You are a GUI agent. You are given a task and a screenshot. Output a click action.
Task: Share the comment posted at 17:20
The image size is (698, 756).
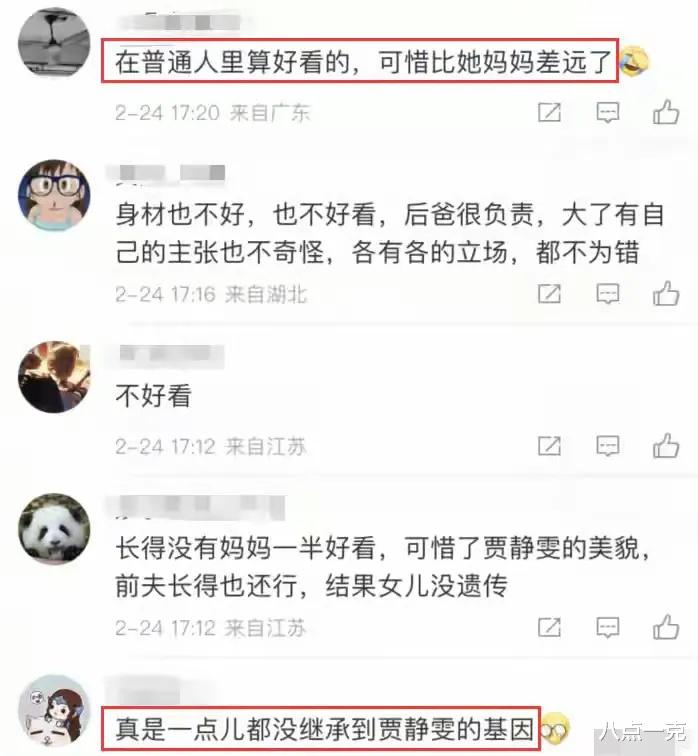click(550, 112)
